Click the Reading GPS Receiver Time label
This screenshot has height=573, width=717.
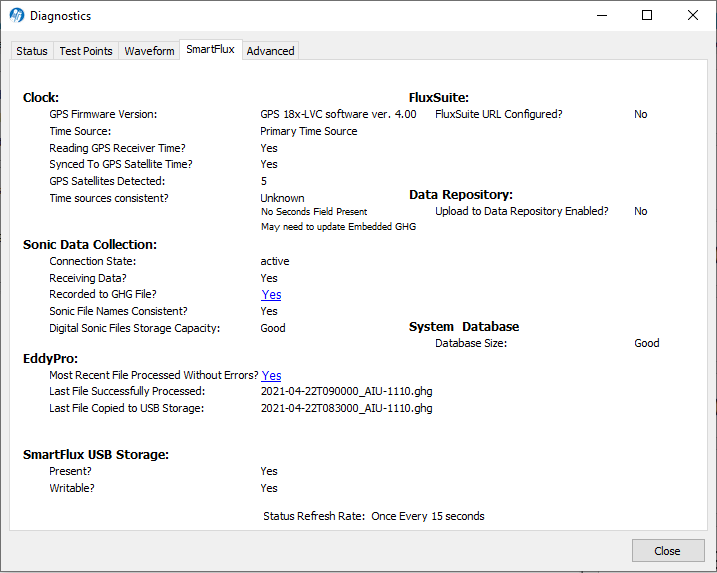118,148
